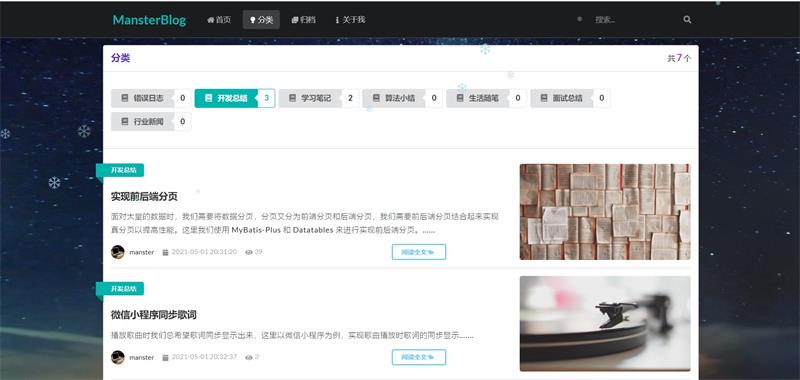Select the 开发总结 category tag

point(227,98)
